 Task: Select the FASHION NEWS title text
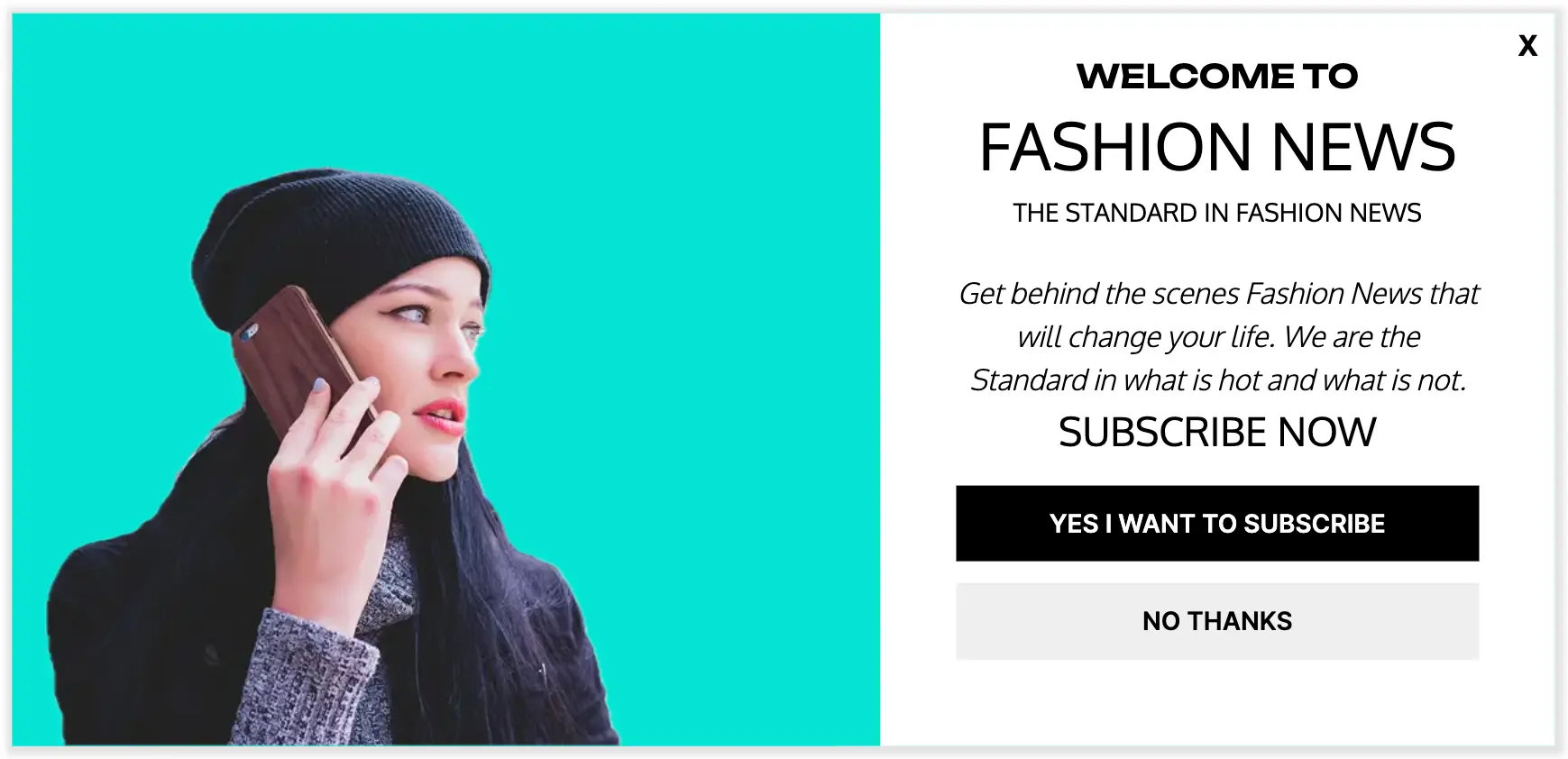(1216, 147)
